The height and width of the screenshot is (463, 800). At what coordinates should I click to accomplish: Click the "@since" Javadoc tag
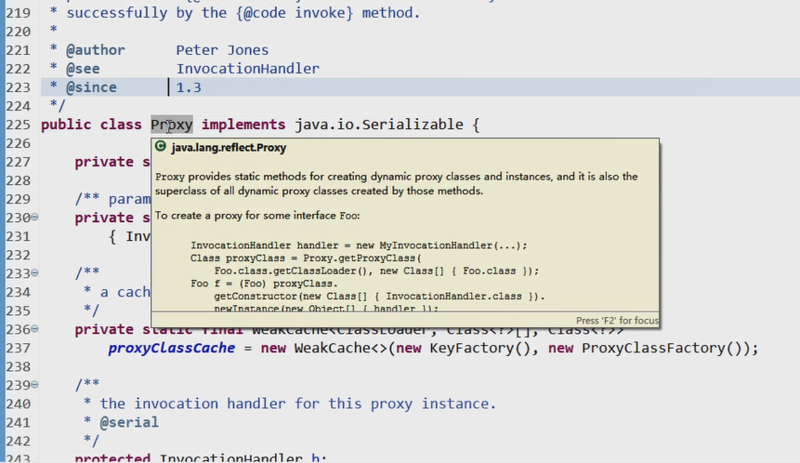(91, 87)
